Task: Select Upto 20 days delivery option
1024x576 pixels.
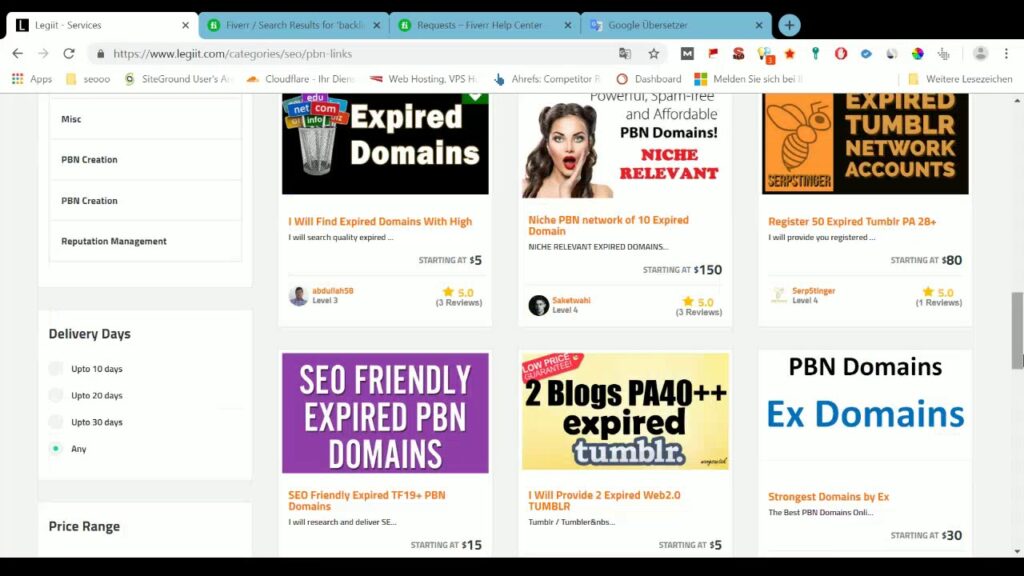Action: point(56,395)
